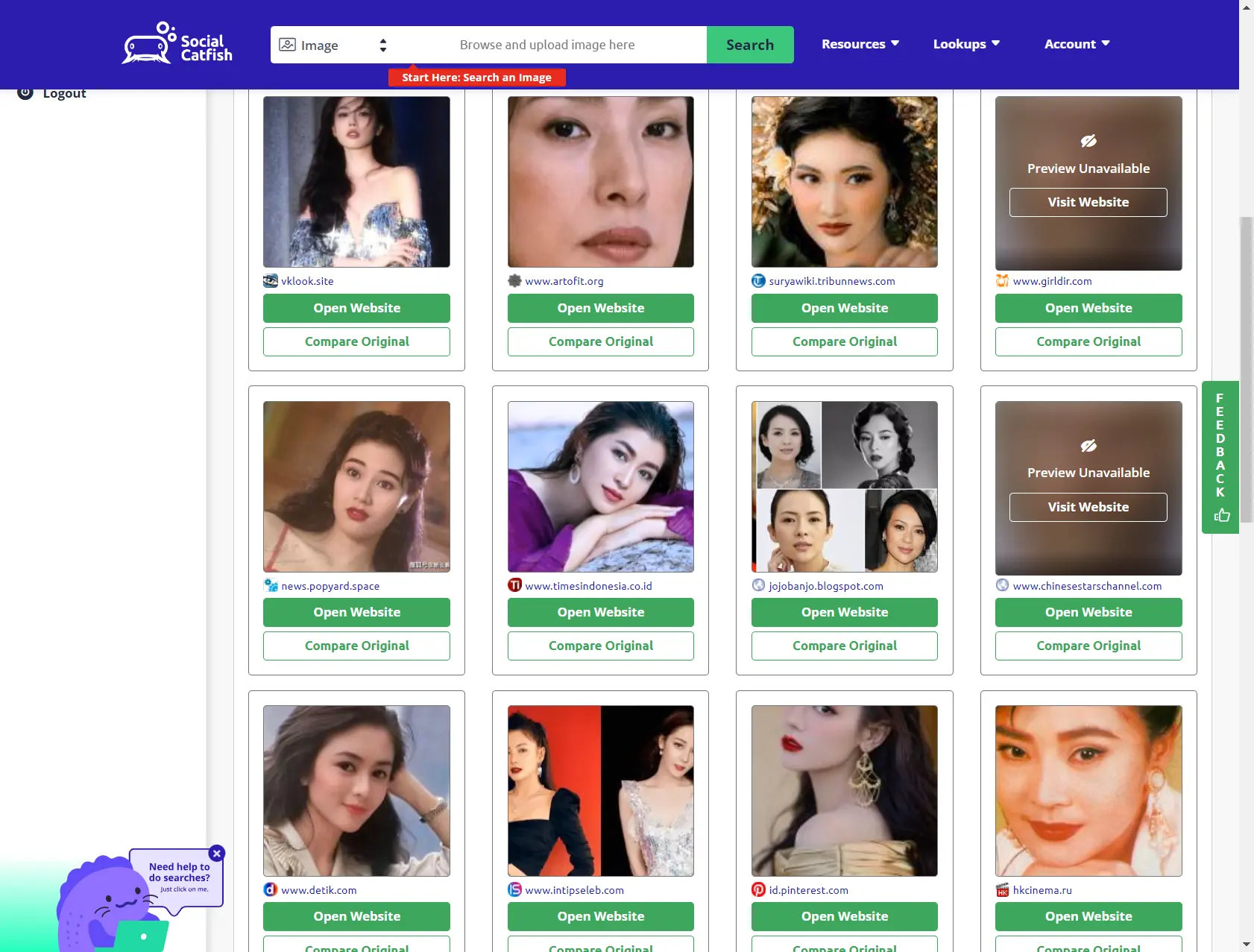Click the detik.com favicon icon

[271, 889]
